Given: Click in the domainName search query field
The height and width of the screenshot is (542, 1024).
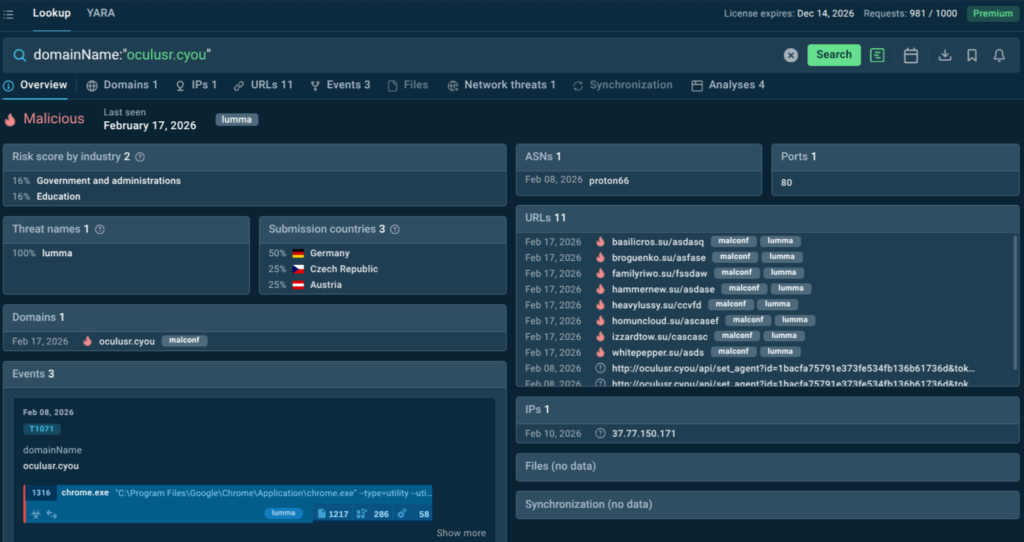Looking at the screenshot, I should coord(400,55).
